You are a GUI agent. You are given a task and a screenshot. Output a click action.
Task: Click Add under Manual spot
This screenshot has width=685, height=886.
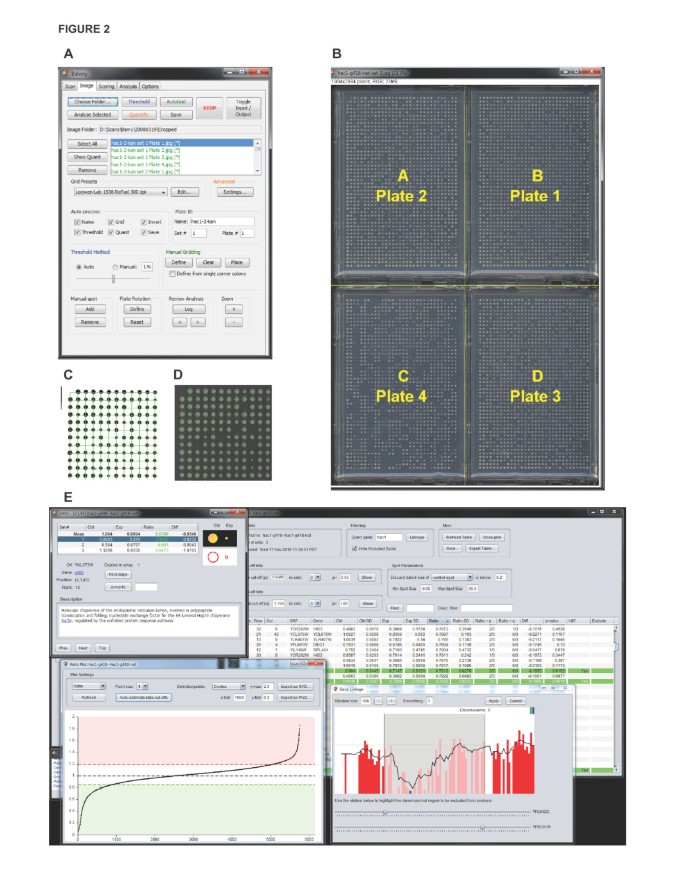click(90, 309)
